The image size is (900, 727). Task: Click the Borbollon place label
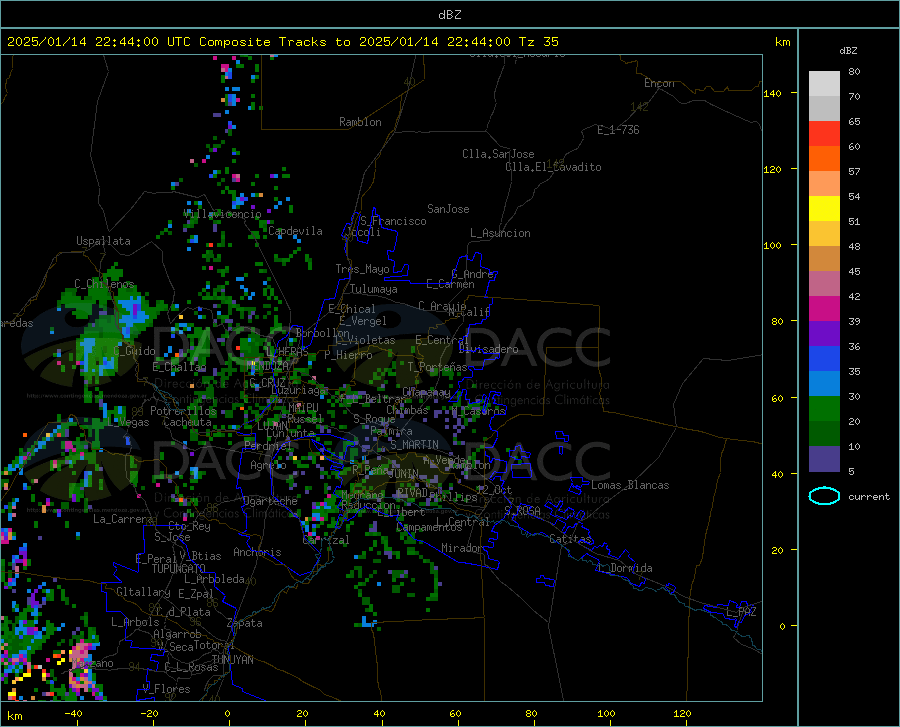[x=323, y=333]
